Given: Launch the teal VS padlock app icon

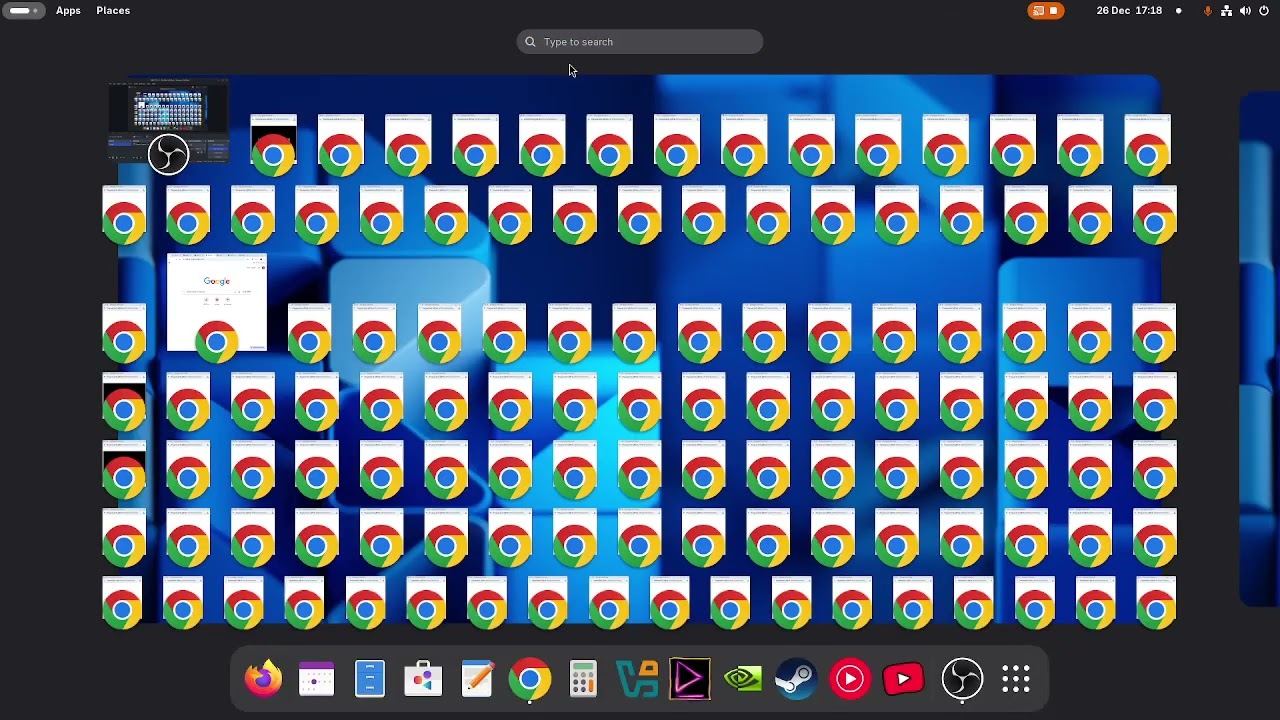Looking at the screenshot, I should [x=637, y=680].
